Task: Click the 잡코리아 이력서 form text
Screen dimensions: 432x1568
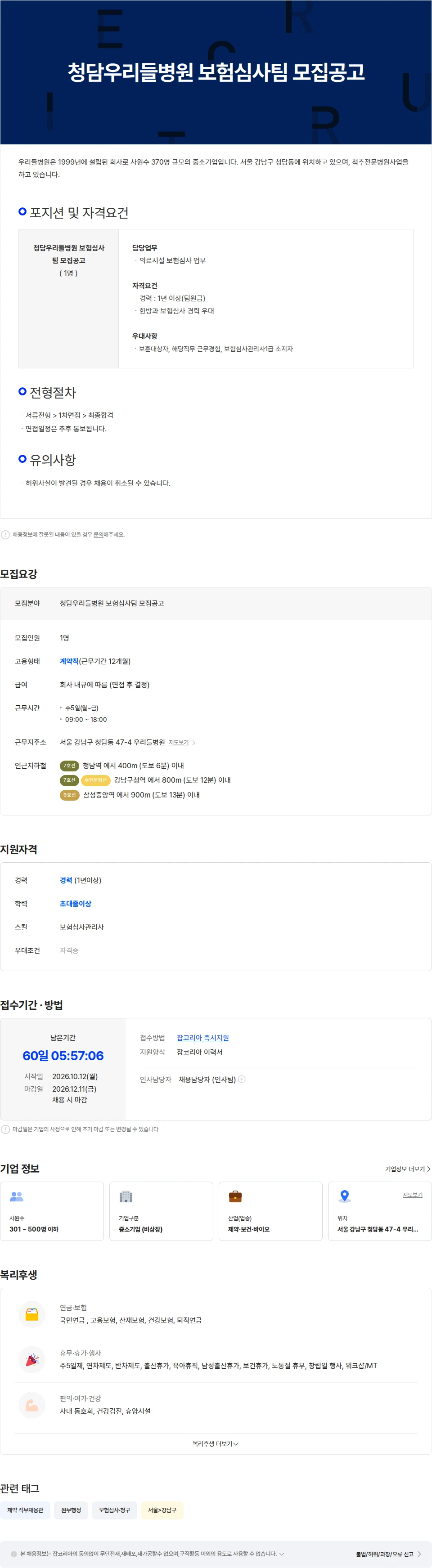Action: (200, 1052)
